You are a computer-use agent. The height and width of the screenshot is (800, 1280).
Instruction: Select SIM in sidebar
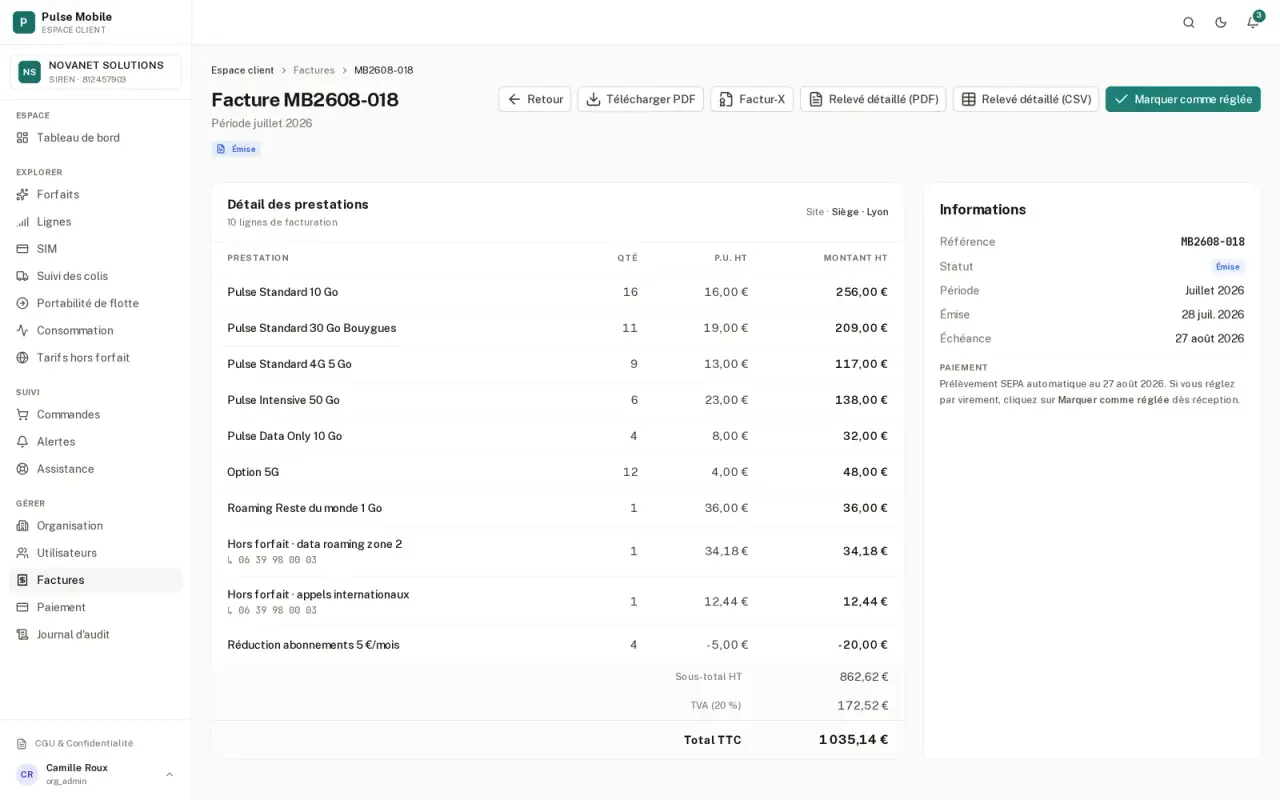click(x=96, y=249)
